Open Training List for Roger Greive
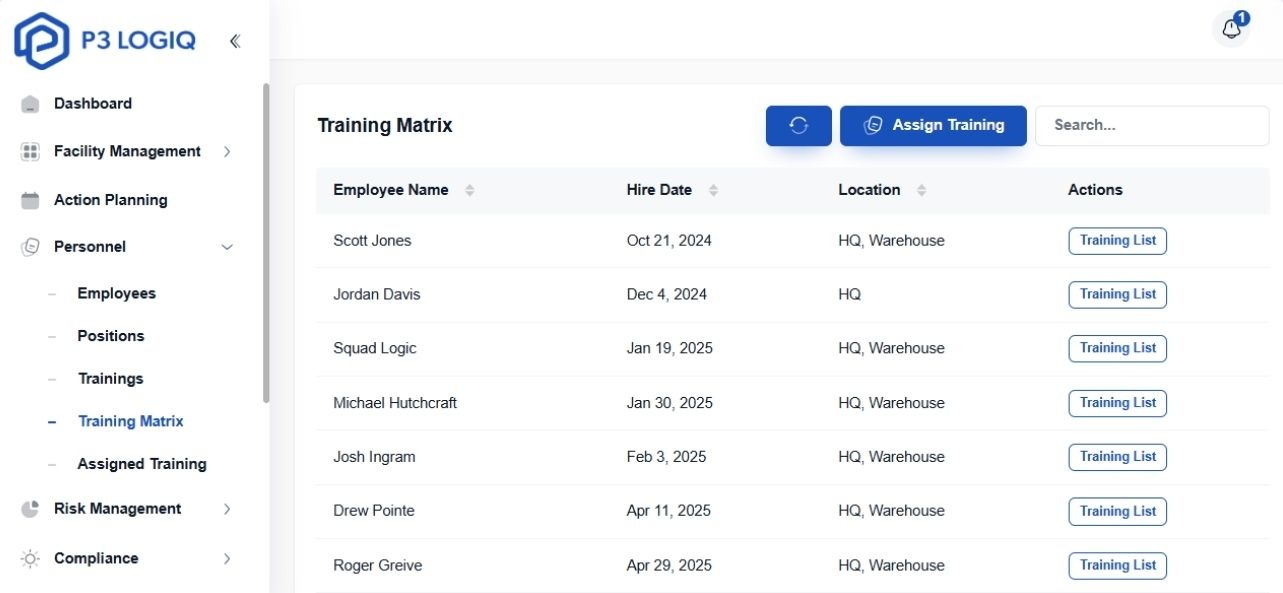Image resolution: width=1283 pixels, height=593 pixels. pyautogui.click(x=1117, y=565)
